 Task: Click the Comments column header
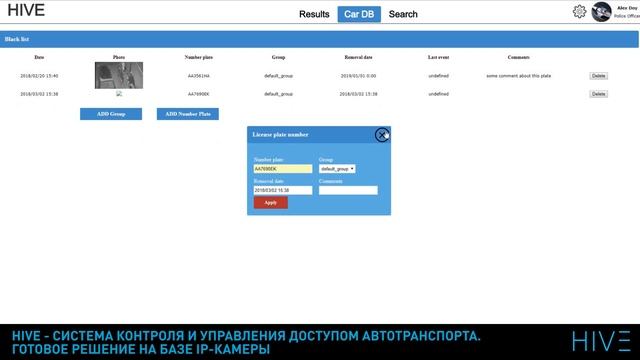click(518, 57)
